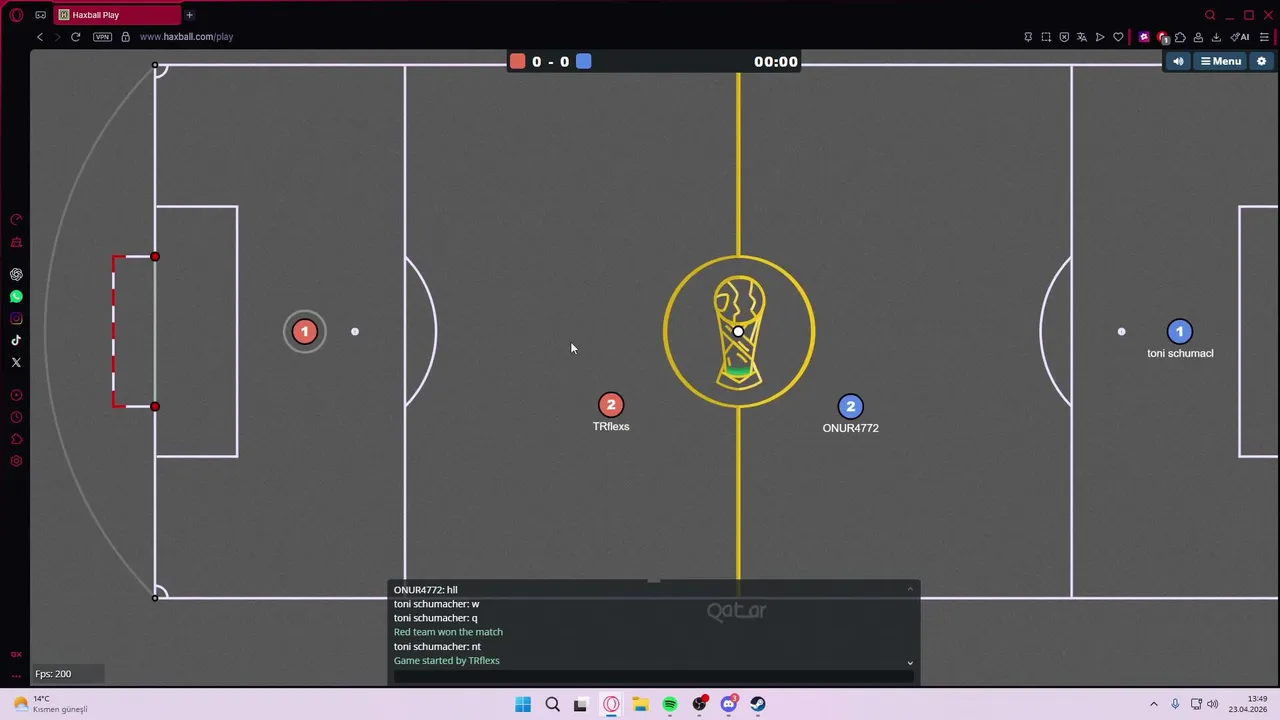
Task: Open ChatGPT icon in Opera sidebar
Action: [x=16, y=274]
